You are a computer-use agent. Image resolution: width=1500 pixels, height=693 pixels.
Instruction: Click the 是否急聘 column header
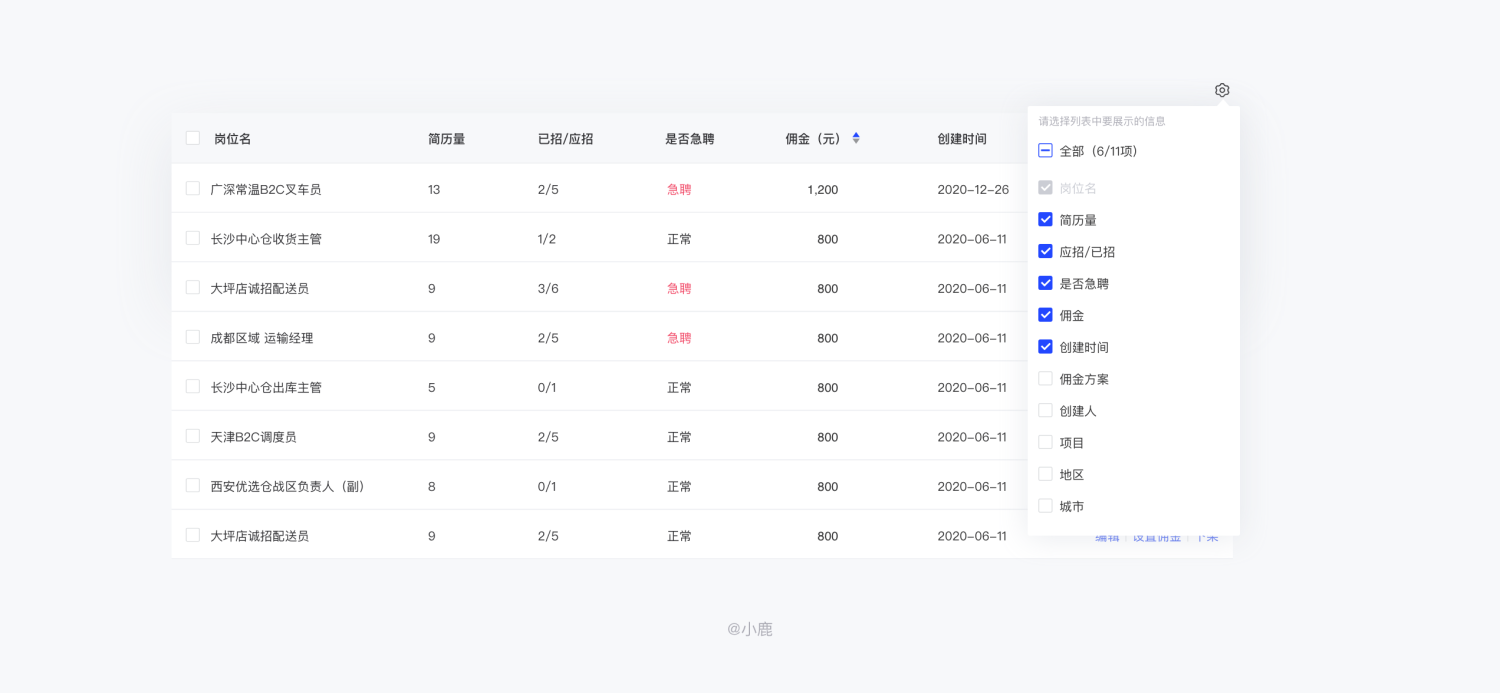coord(690,139)
